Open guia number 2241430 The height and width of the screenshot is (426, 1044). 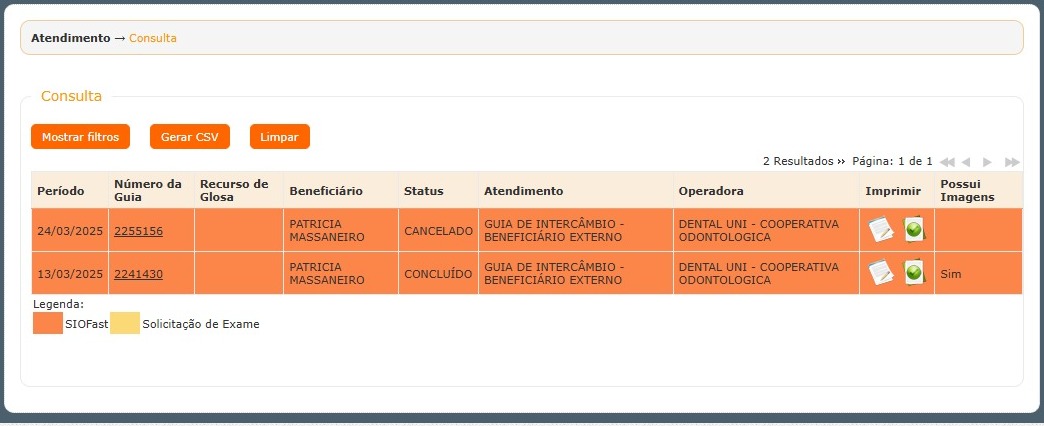(138, 274)
